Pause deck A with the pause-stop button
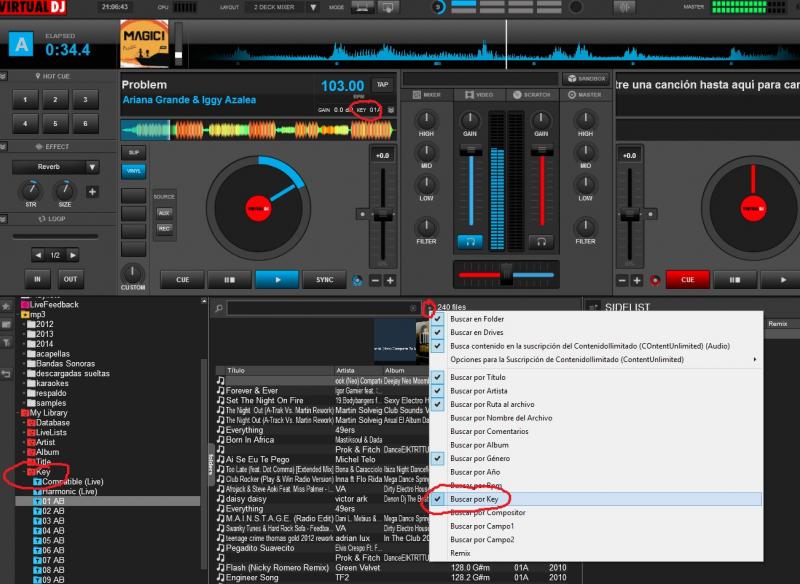Image resolution: width=800 pixels, height=584 pixels. (230, 280)
